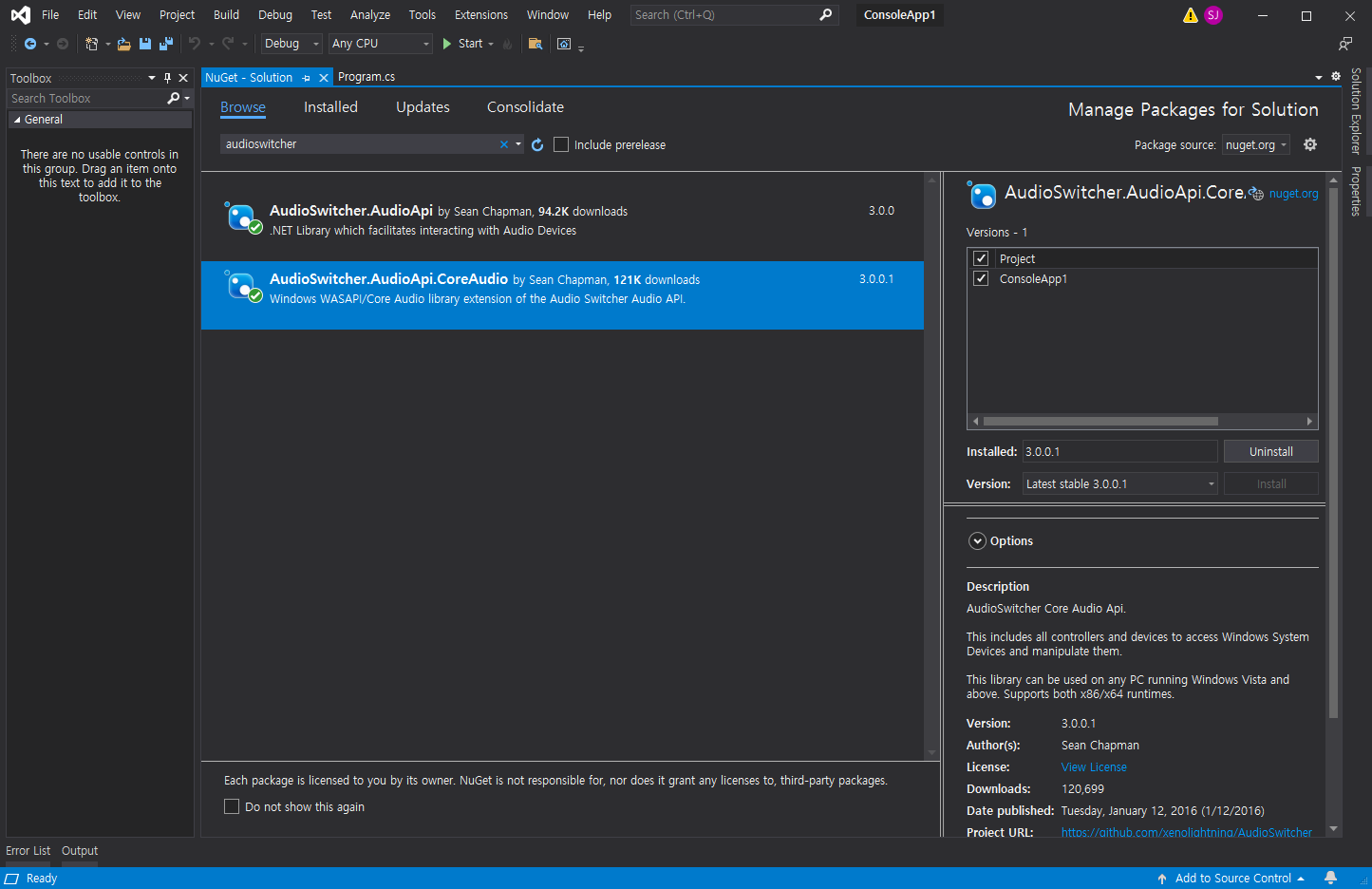The height and width of the screenshot is (889, 1372).
Task: Click the Save file disk icon
Action: pos(145,44)
